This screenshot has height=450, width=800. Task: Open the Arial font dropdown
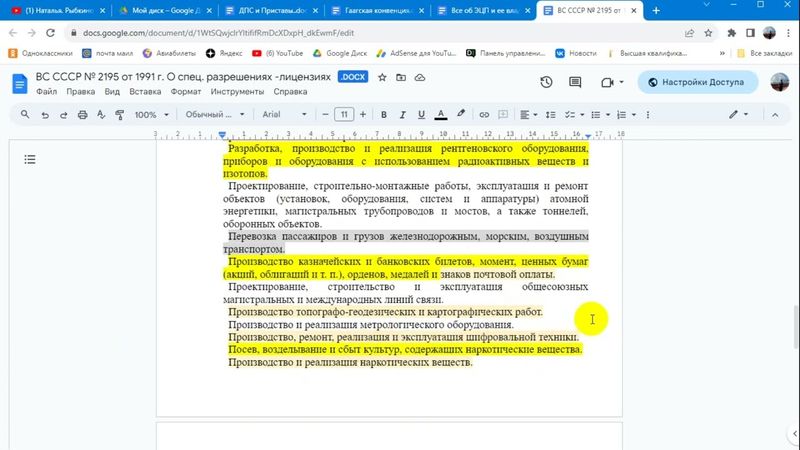pos(284,115)
